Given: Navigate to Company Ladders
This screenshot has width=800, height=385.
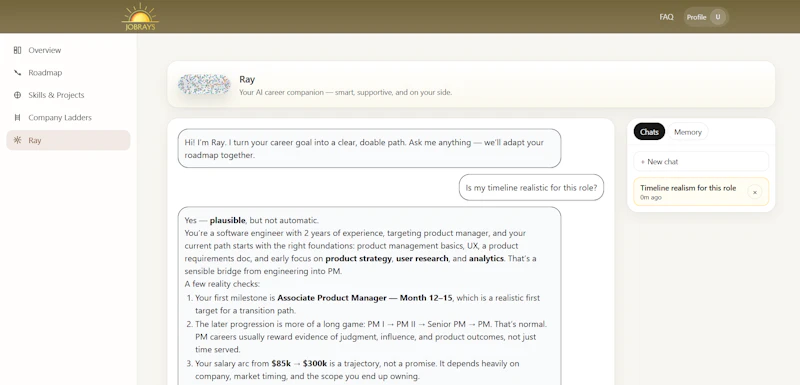Looking at the screenshot, I should tap(68, 117).
